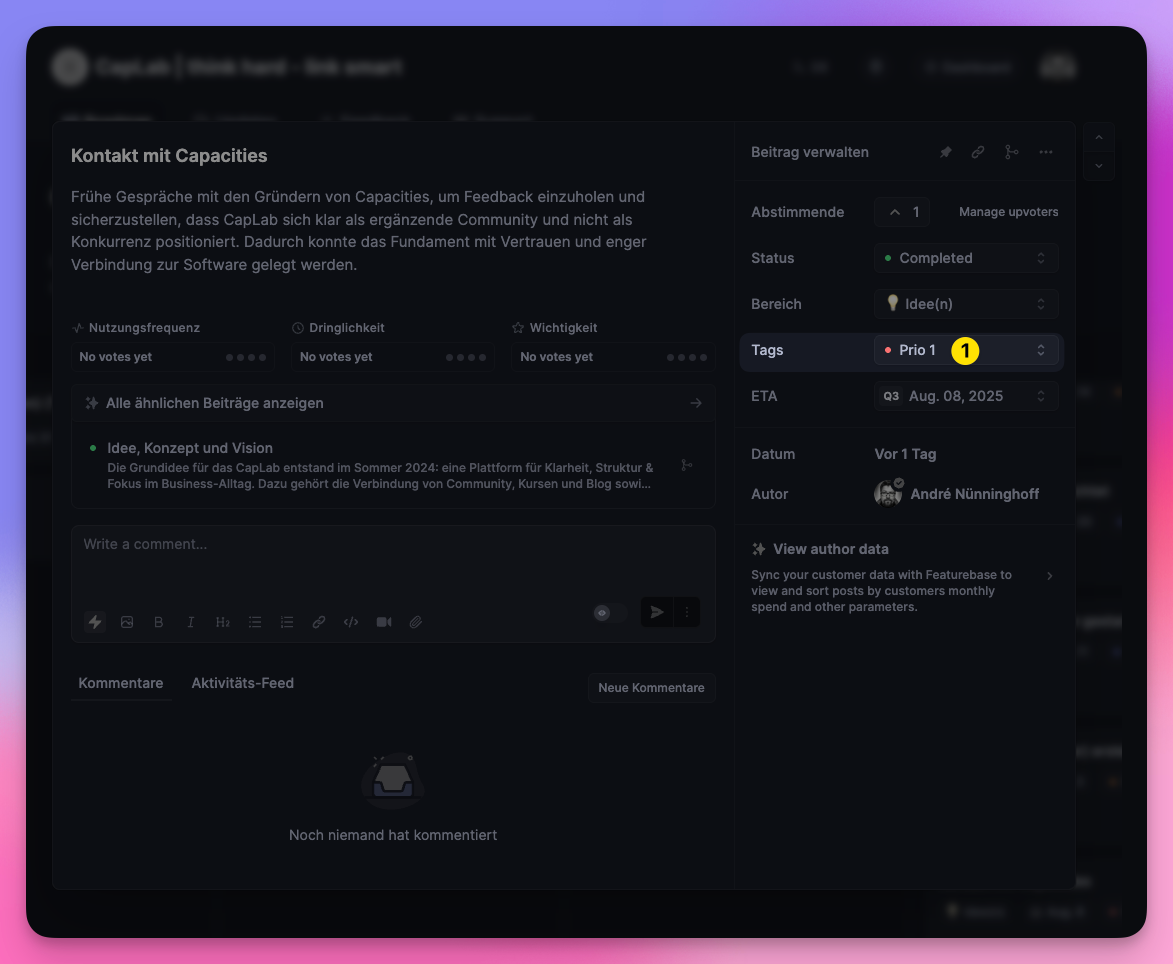Insert an image in the comment editor
This screenshot has height=964, width=1173.
pos(127,622)
